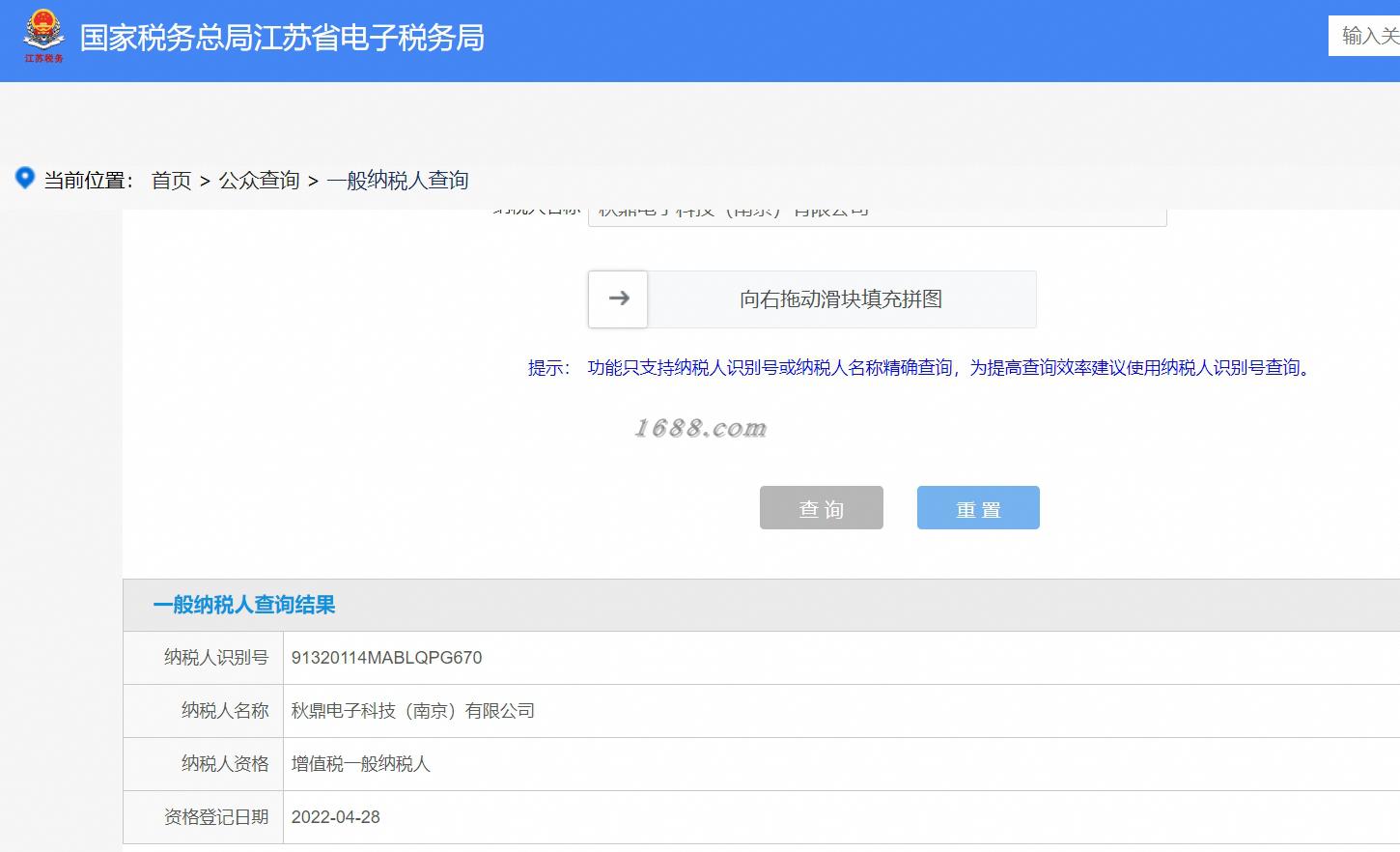Open the 公众查询 breadcrumb link
This screenshot has height=852, width=1400.
260,181
